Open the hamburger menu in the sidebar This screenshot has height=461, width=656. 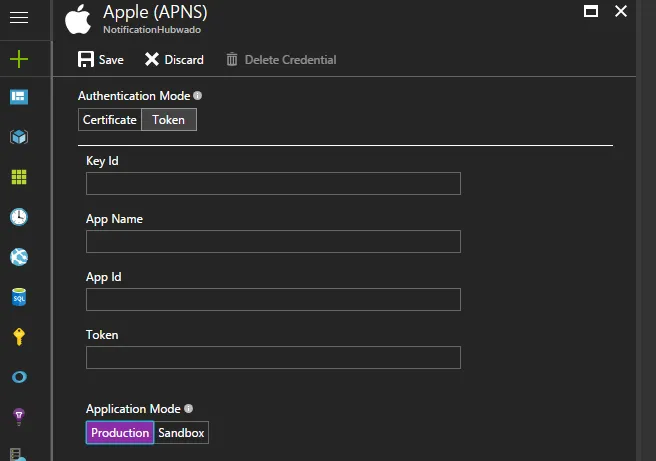coord(19,18)
